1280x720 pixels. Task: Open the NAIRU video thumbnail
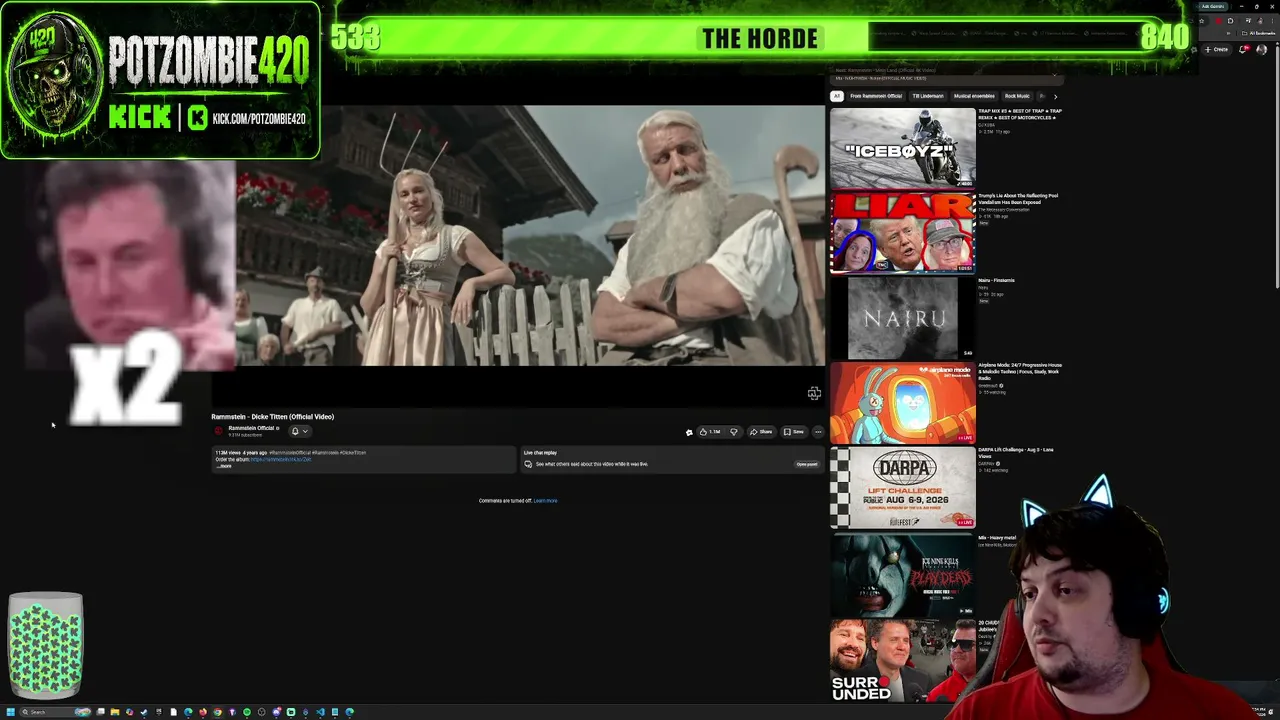pyautogui.click(x=902, y=318)
